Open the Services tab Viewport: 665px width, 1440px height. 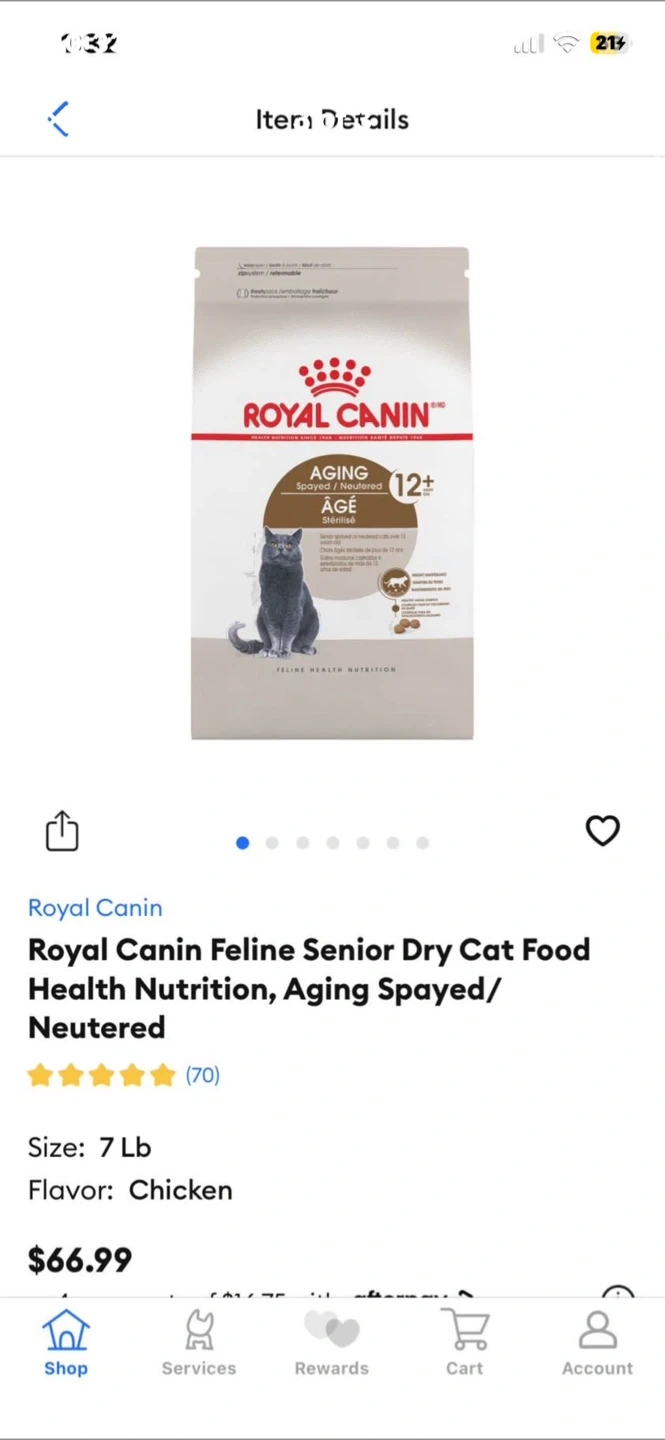tap(199, 1343)
